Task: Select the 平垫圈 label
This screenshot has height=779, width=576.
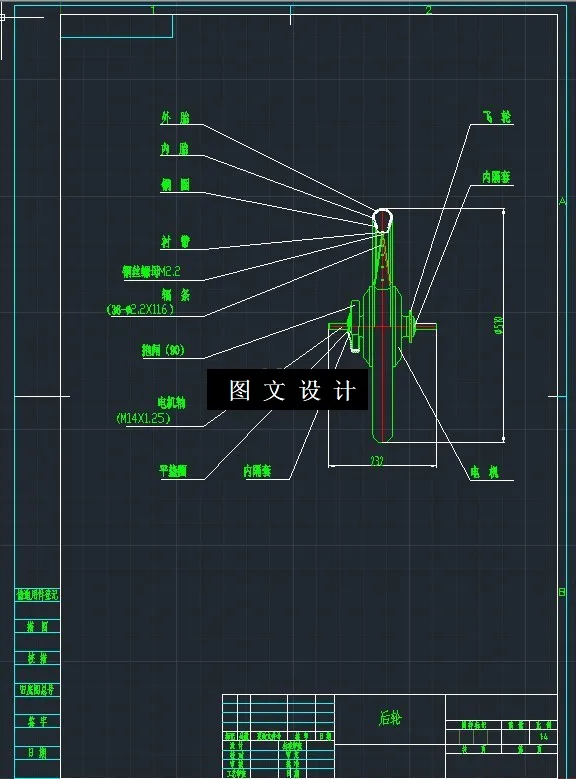Action: (173, 470)
